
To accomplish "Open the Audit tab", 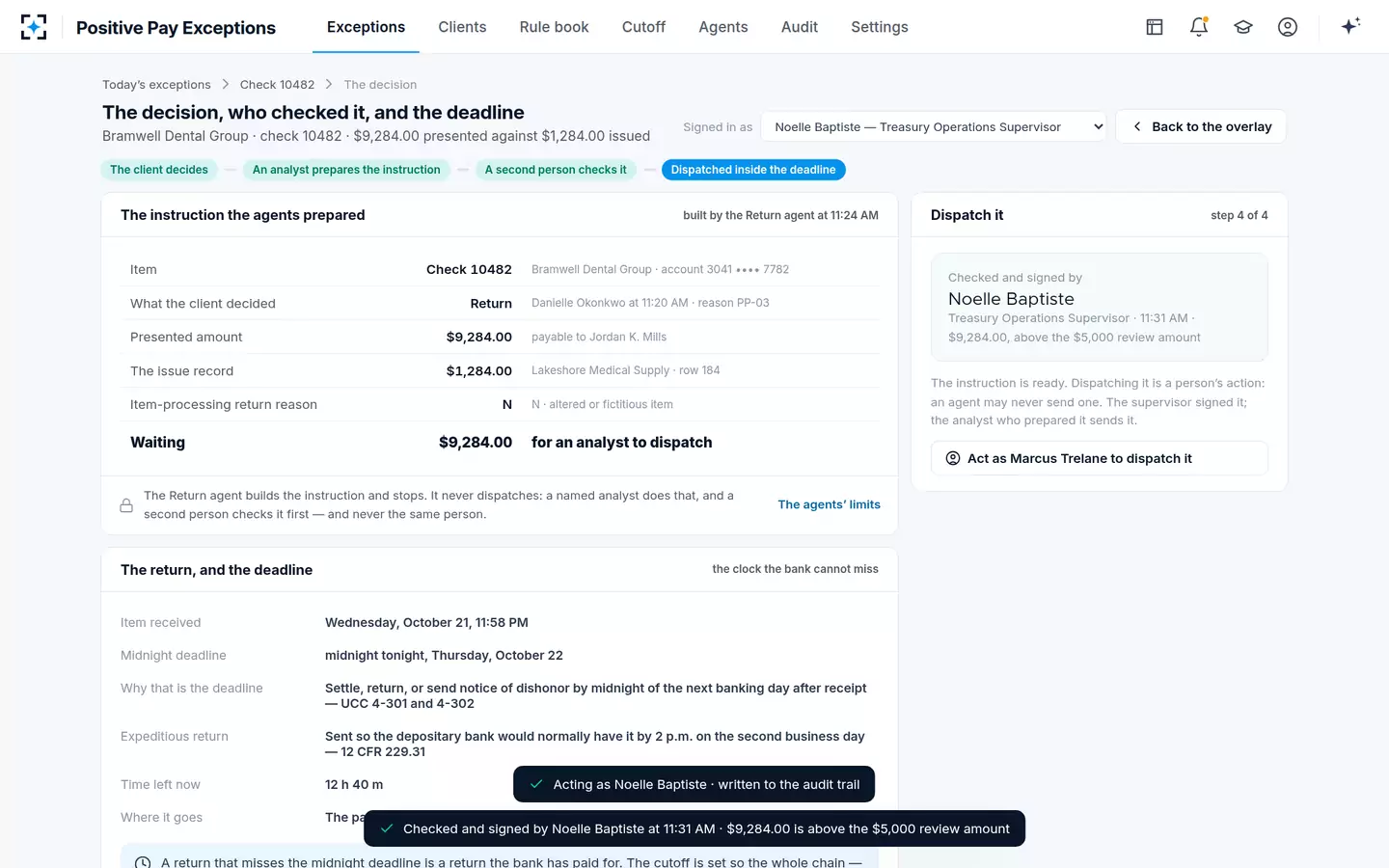I will 800,27.
